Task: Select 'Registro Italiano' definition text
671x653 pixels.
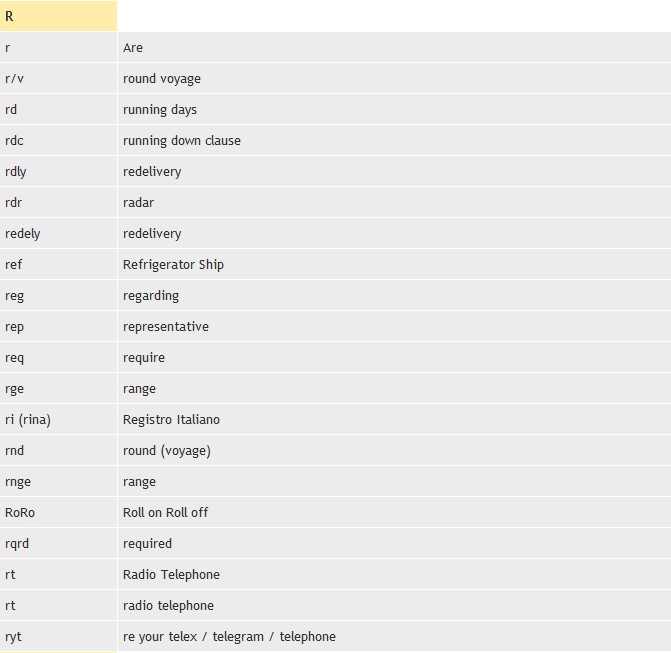Action: tap(171, 420)
